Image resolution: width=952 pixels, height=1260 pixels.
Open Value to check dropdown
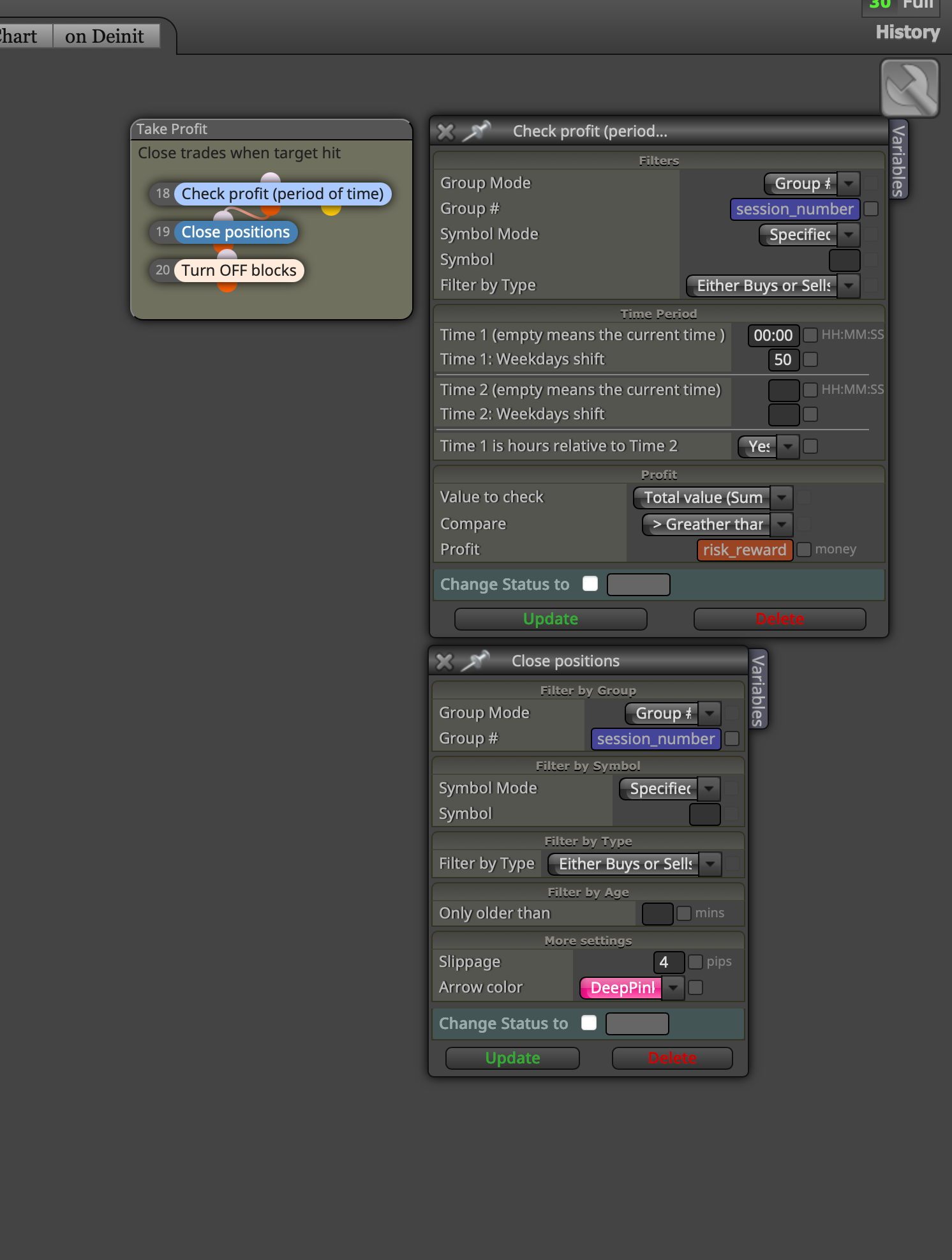[713, 498]
